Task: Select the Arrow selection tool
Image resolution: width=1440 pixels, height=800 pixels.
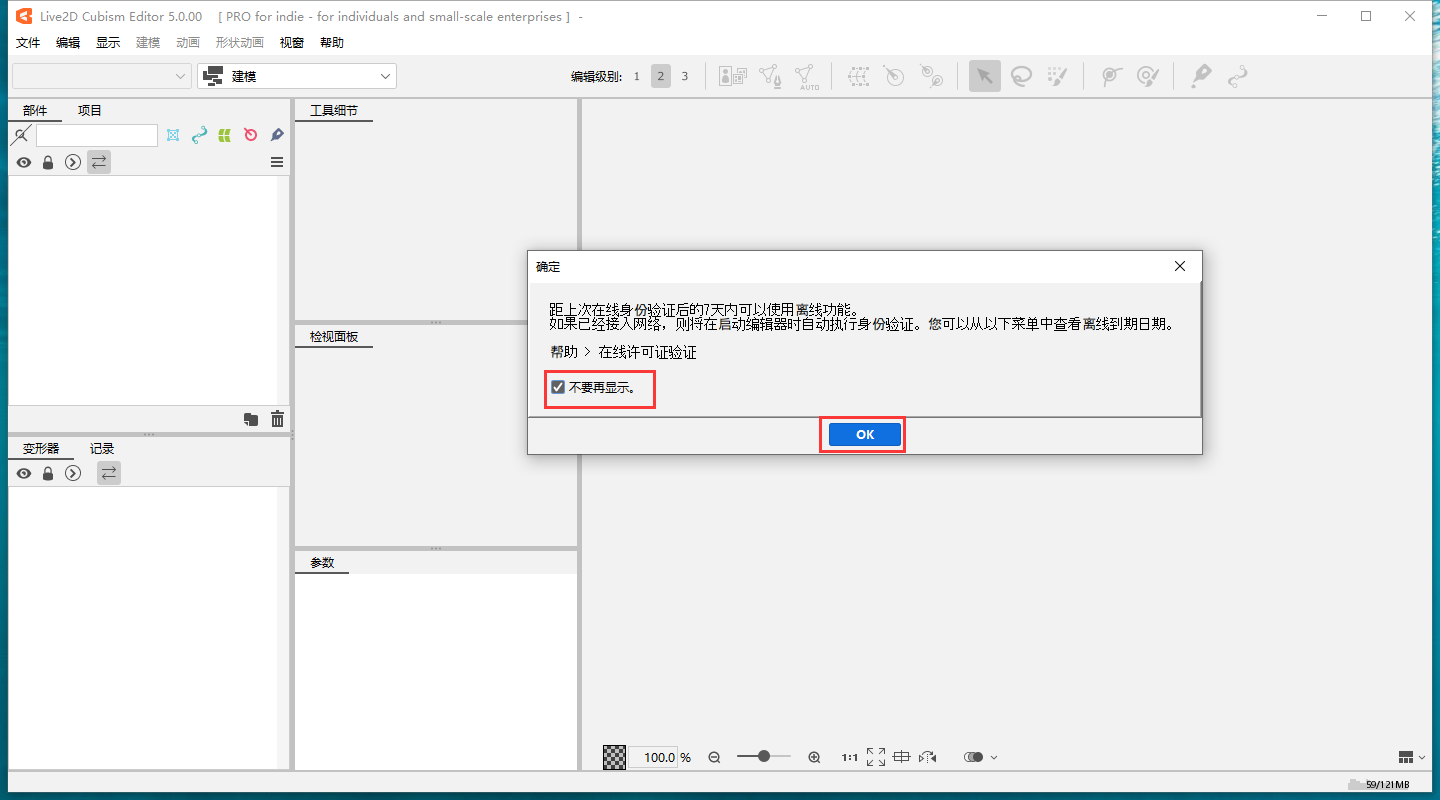Action: pyautogui.click(x=984, y=75)
